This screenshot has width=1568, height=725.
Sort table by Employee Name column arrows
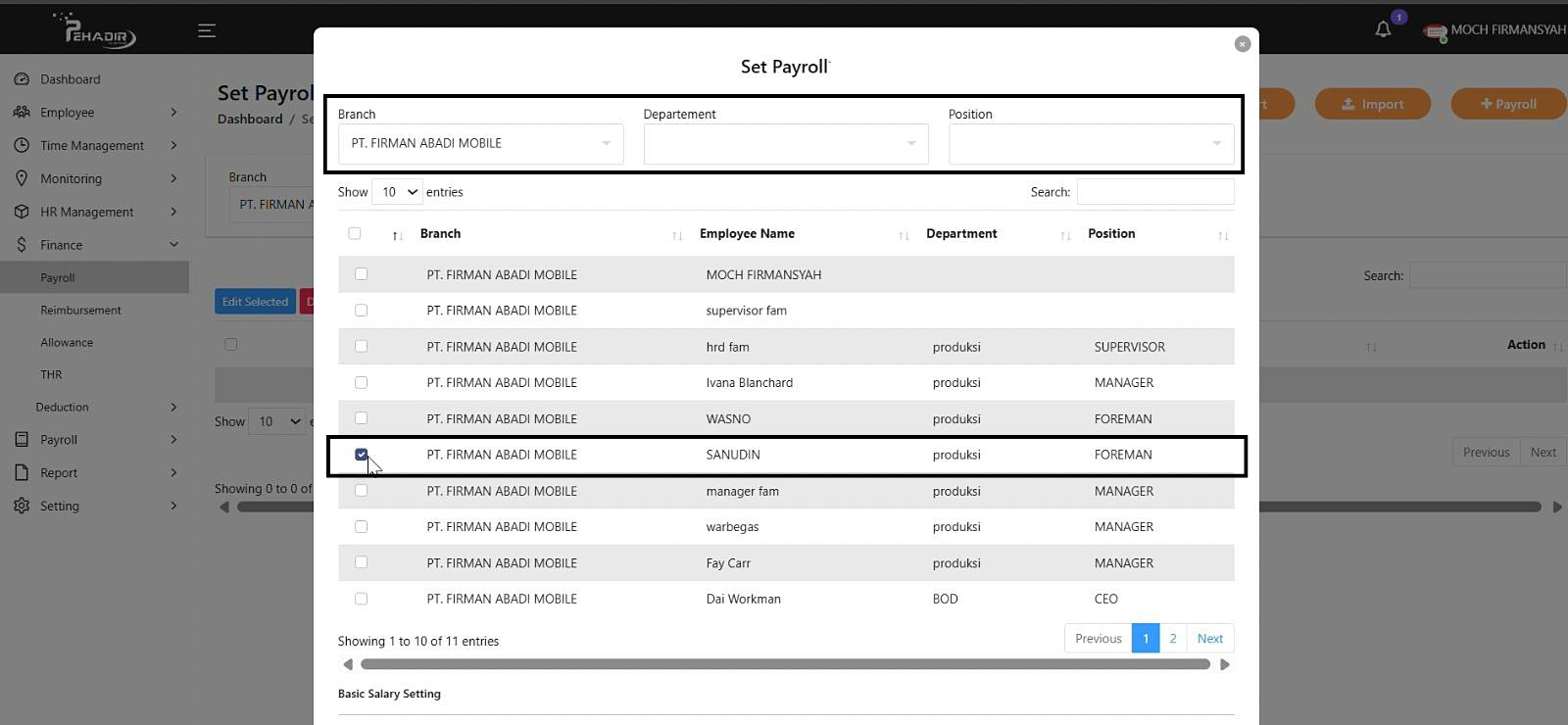[904, 235]
